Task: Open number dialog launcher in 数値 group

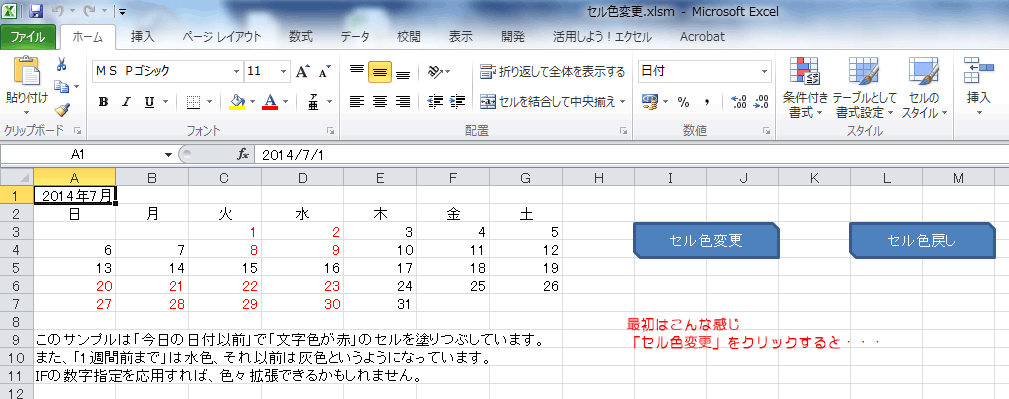Action: (766, 131)
